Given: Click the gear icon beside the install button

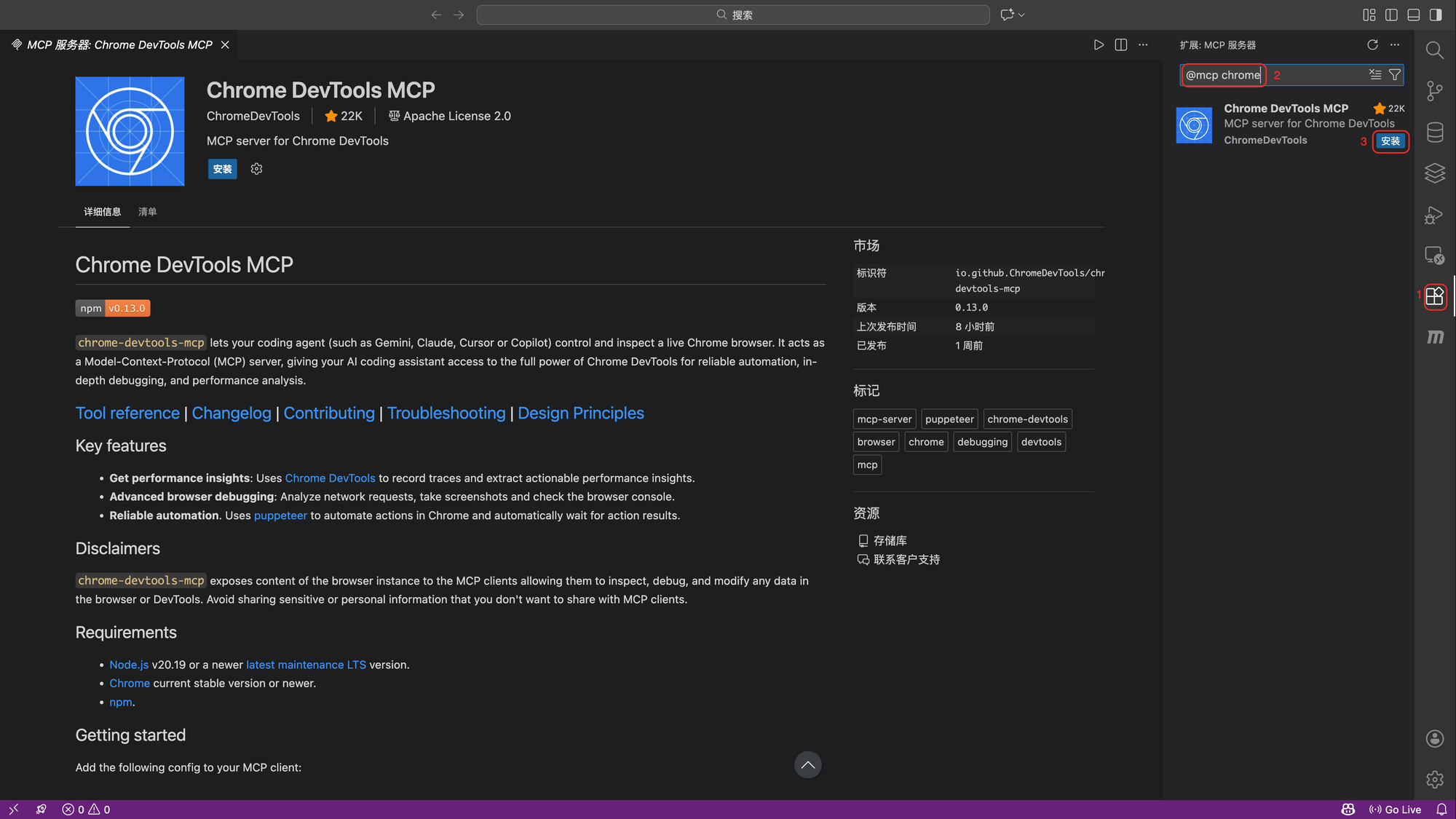Looking at the screenshot, I should click(256, 169).
